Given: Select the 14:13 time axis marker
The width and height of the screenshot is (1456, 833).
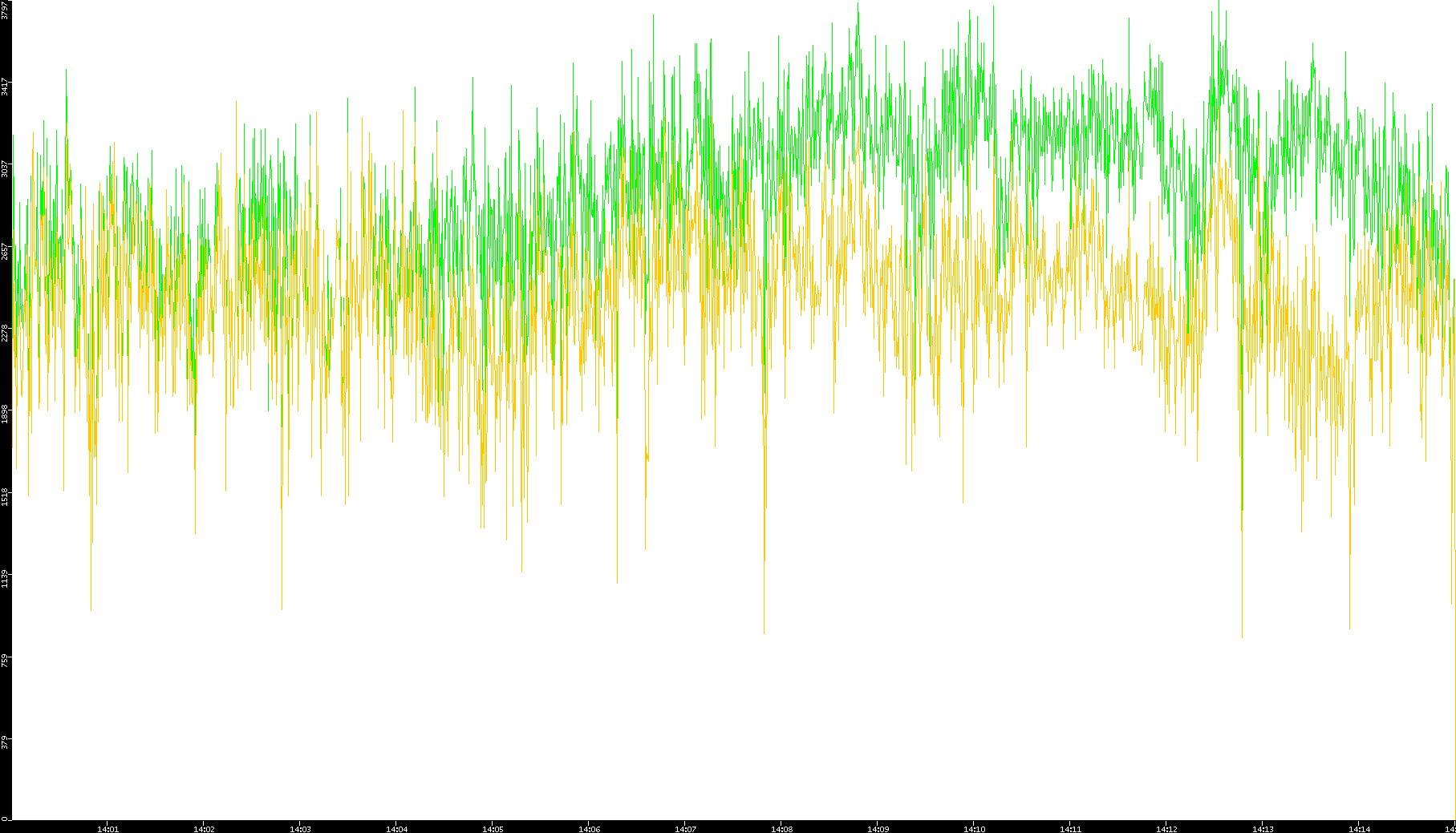Looking at the screenshot, I should [1263, 829].
